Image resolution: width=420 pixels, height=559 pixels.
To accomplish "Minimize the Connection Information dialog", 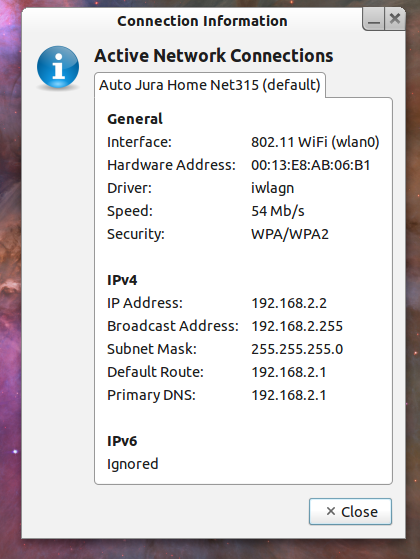I will coord(374,19).
